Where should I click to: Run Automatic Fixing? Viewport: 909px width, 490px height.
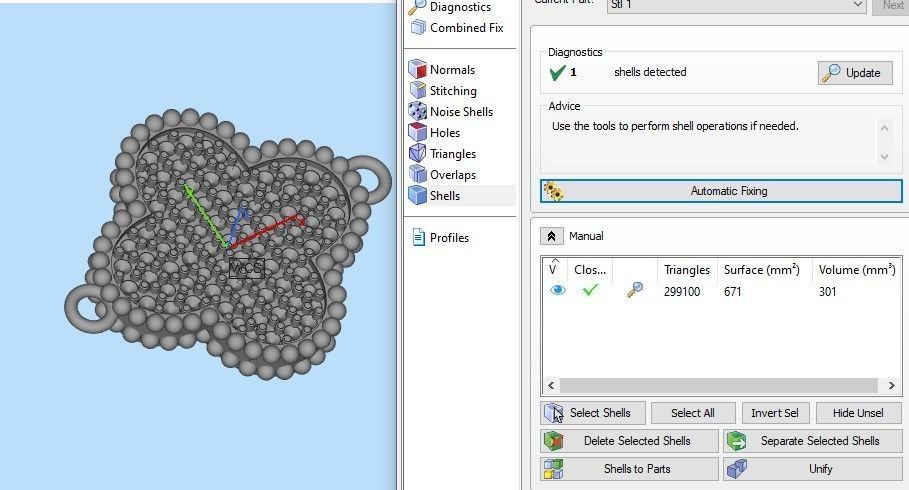(x=721, y=191)
